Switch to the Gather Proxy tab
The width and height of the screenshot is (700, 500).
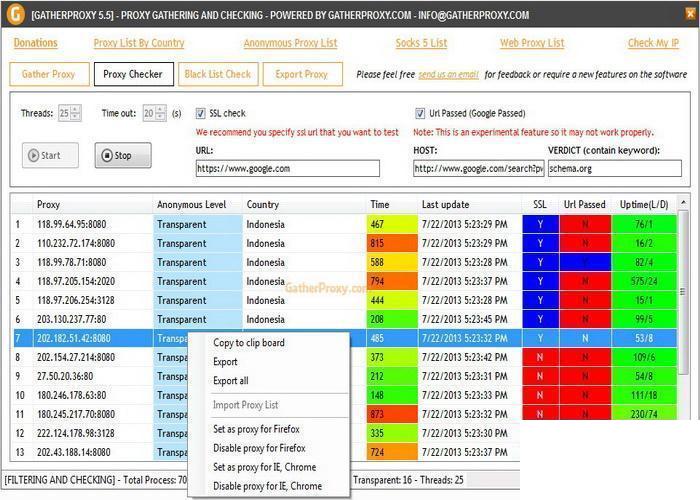pyautogui.click(x=49, y=74)
